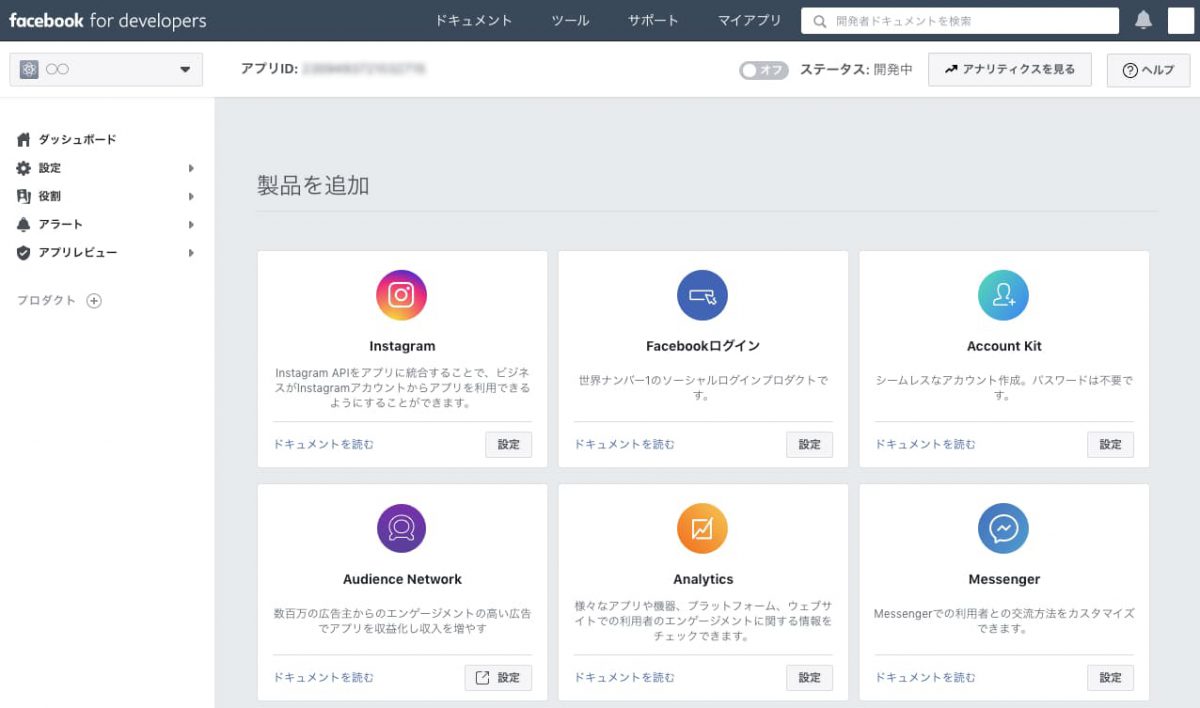Image resolution: width=1200 pixels, height=708 pixels.
Task: Open the マイアプリ menu
Action: [749, 20]
